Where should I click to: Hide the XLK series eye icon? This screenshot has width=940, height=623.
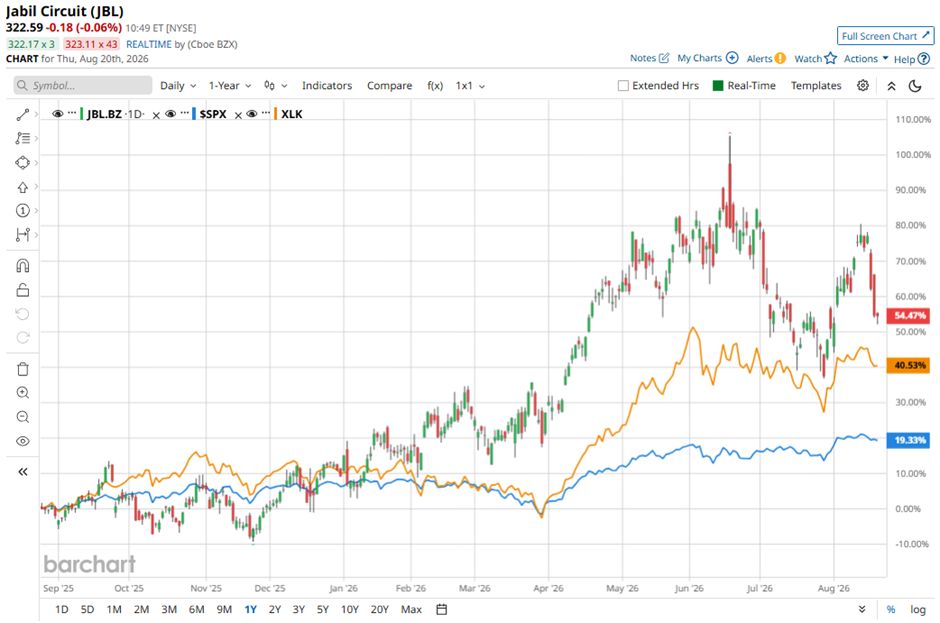pos(252,114)
